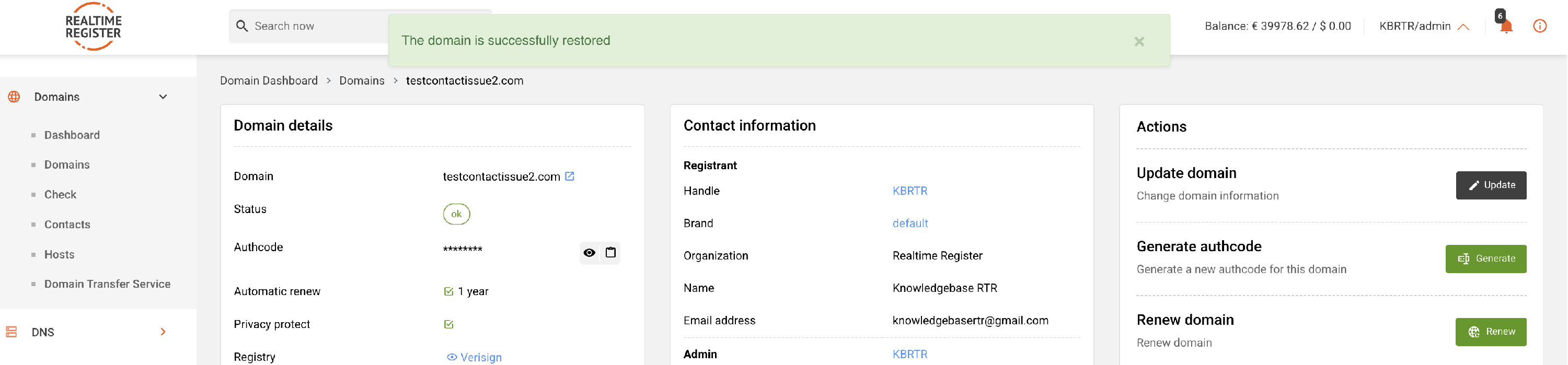Collapse the Domains sidebar section
The height and width of the screenshot is (365, 1568).
(163, 97)
